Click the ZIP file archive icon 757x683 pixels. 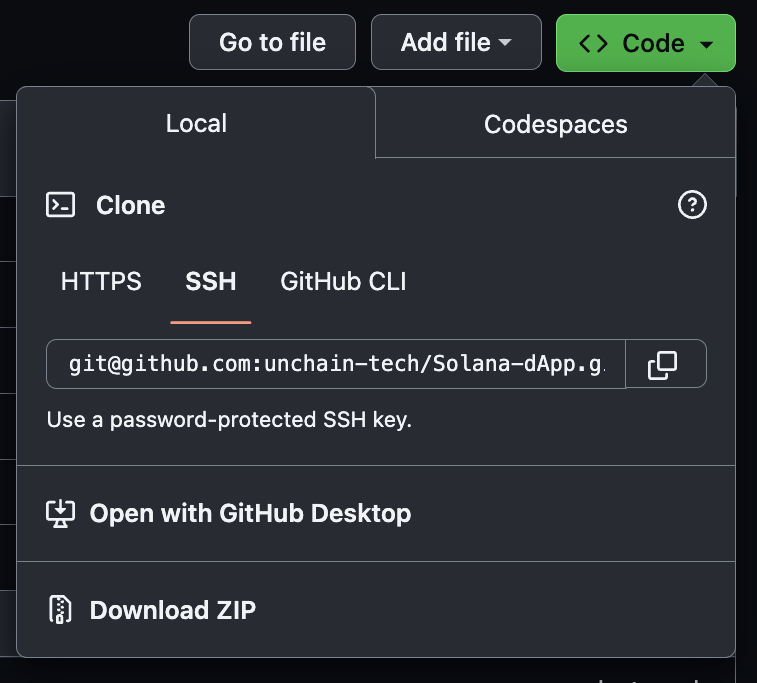tap(60, 610)
